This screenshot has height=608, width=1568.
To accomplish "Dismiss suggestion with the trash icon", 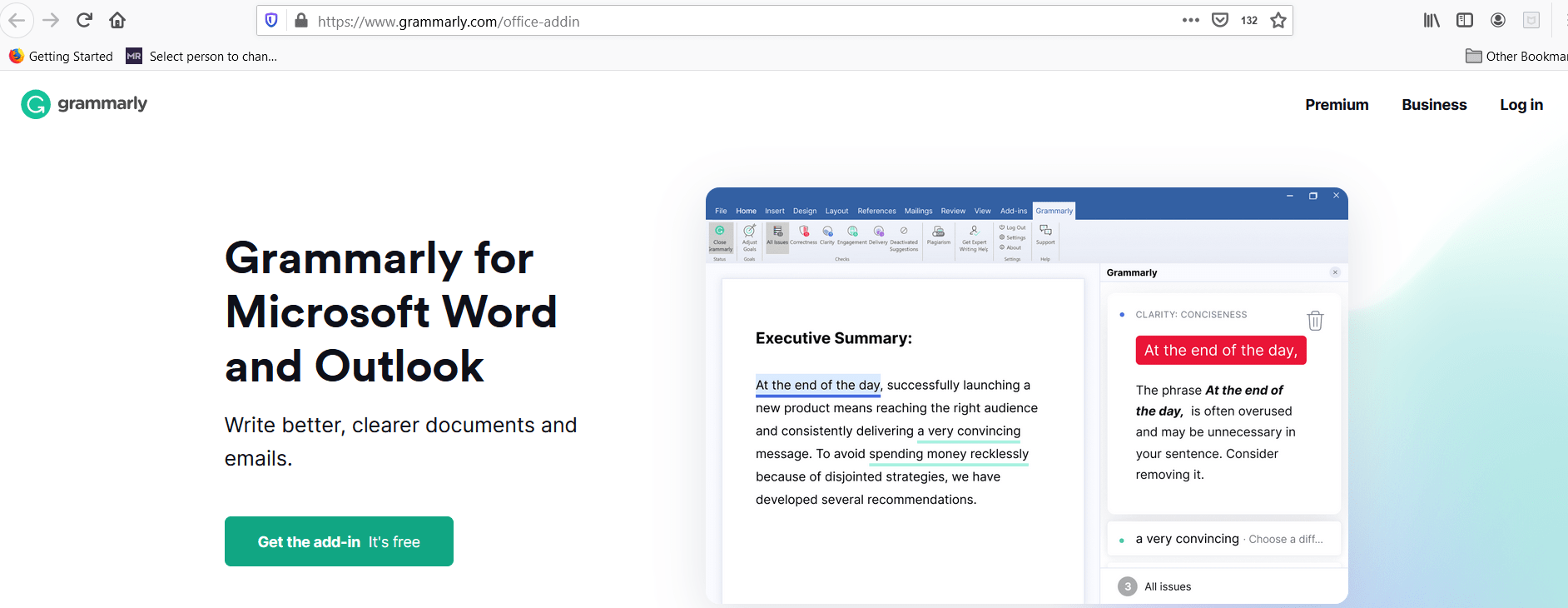I will (x=1315, y=321).
